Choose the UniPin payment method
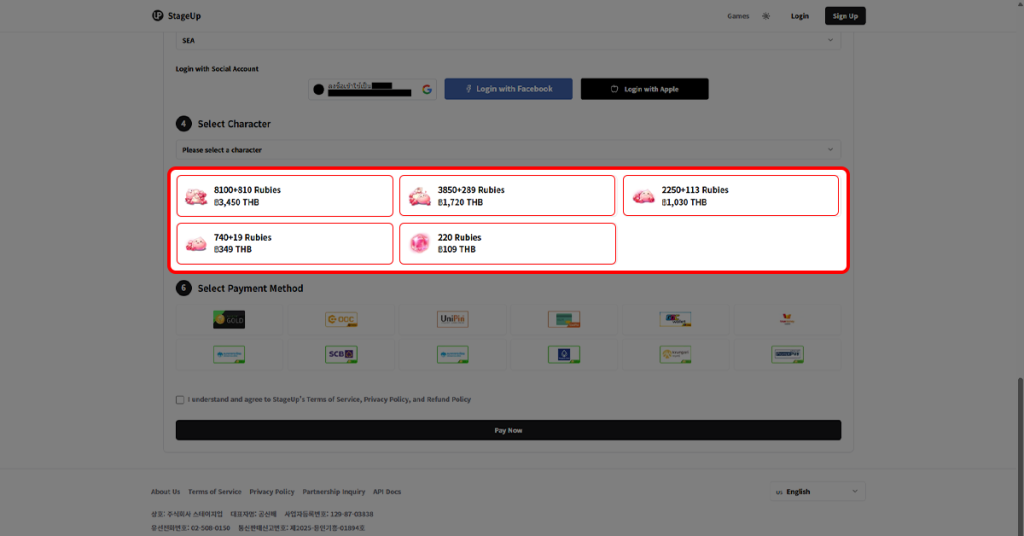 (x=452, y=320)
